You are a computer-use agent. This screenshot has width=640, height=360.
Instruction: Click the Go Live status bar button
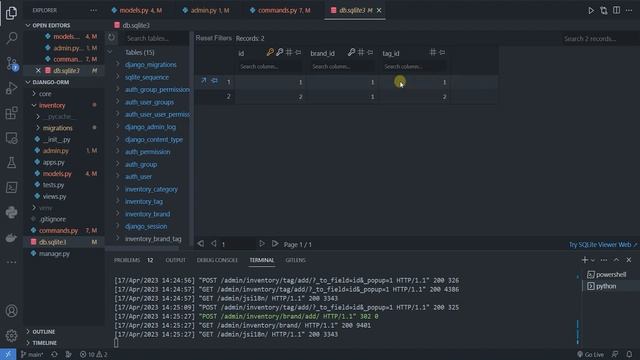[x=590, y=354]
